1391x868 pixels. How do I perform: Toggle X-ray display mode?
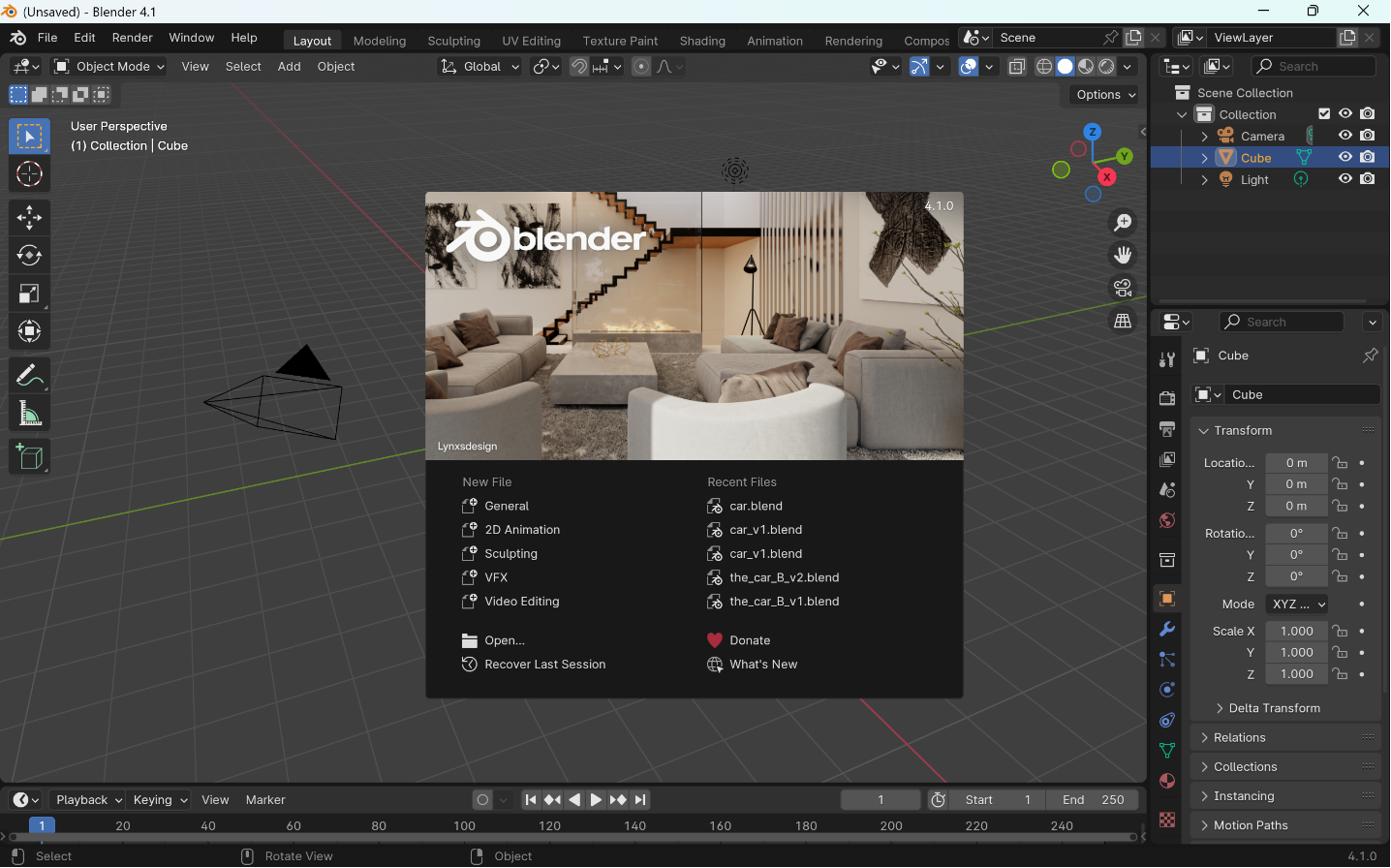click(x=1017, y=67)
